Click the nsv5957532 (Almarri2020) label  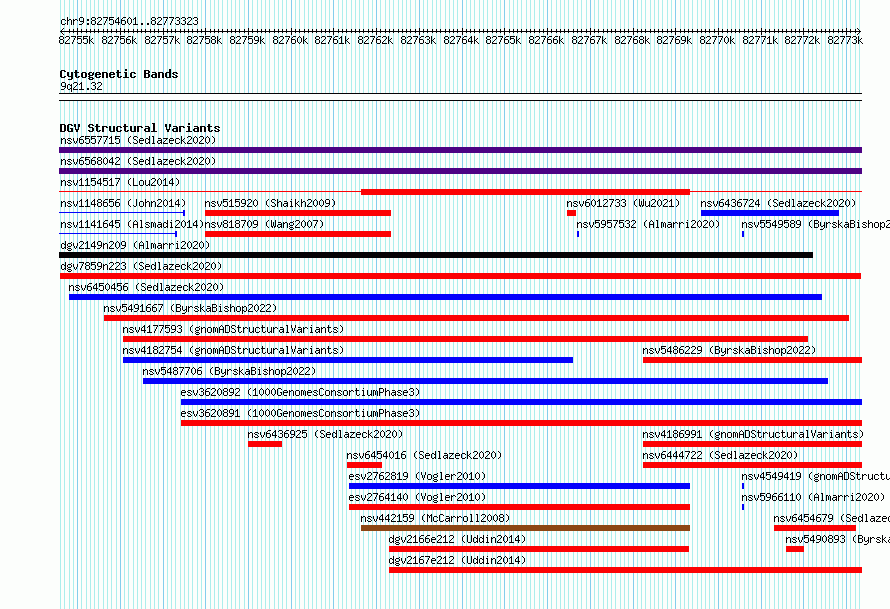648,224
